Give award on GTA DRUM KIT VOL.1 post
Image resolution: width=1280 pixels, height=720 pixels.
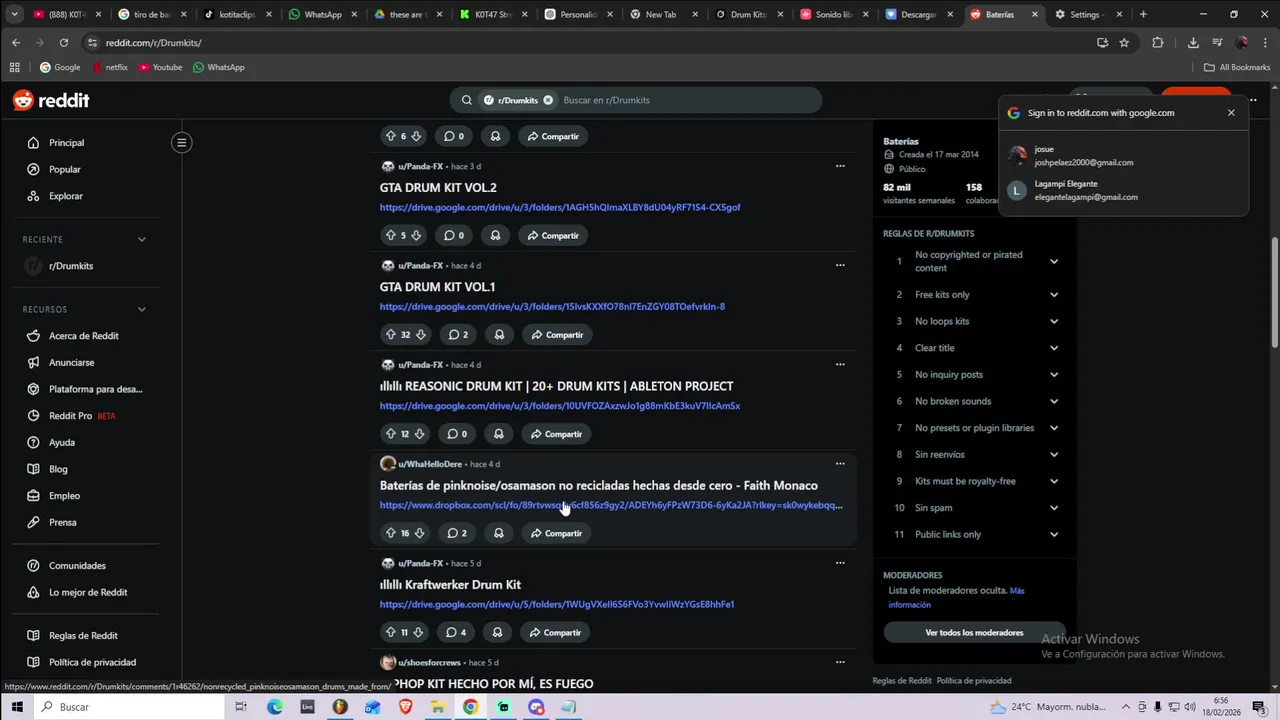point(499,334)
